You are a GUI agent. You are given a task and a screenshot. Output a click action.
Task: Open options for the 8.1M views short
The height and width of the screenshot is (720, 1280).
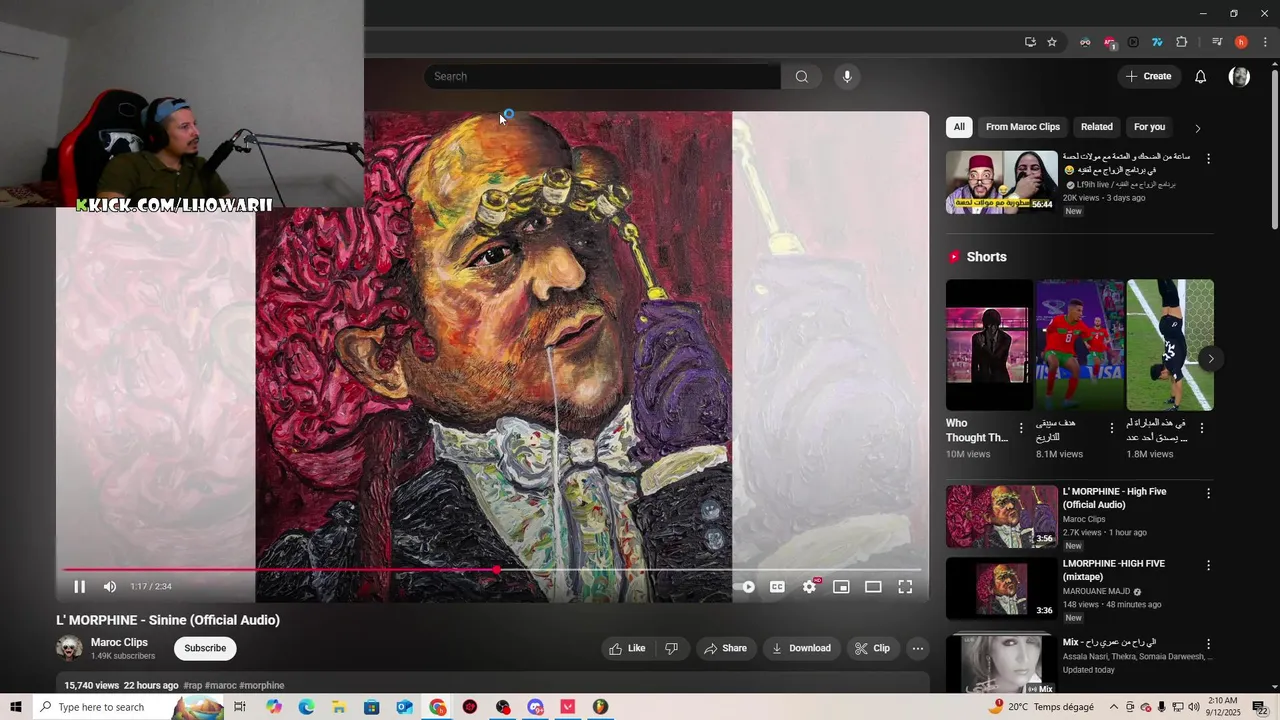pyautogui.click(x=1111, y=428)
